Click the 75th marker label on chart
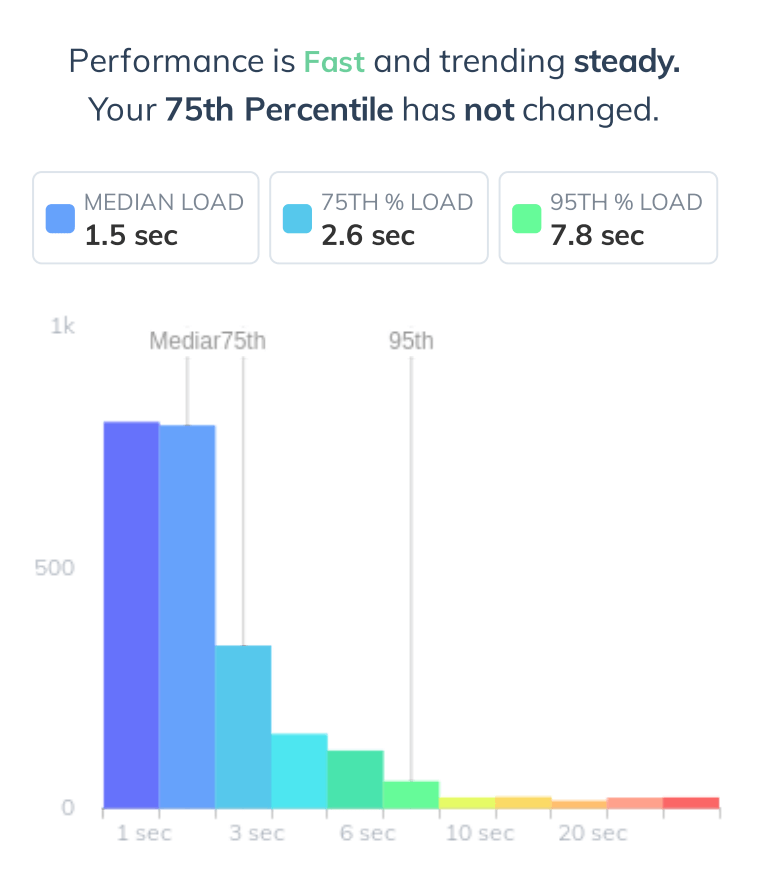 click(x=244, y=341)
